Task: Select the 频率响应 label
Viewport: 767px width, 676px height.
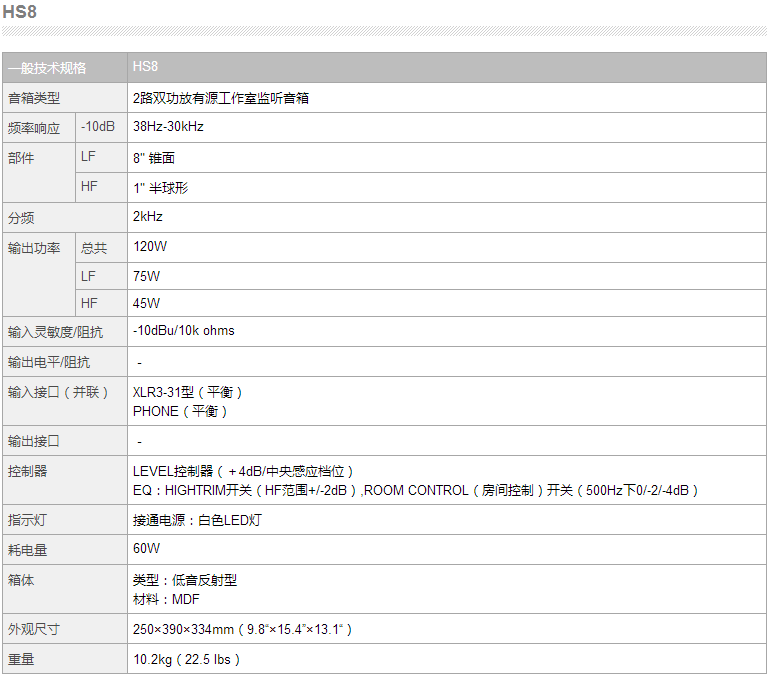Action: point(34,128)
